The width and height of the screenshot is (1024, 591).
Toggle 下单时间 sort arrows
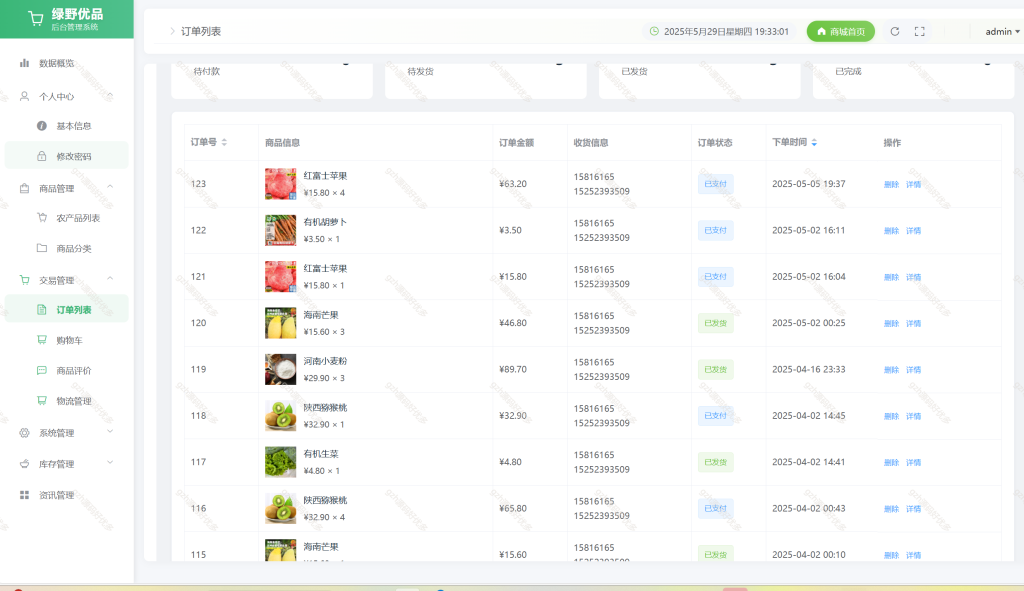point(814,142)
